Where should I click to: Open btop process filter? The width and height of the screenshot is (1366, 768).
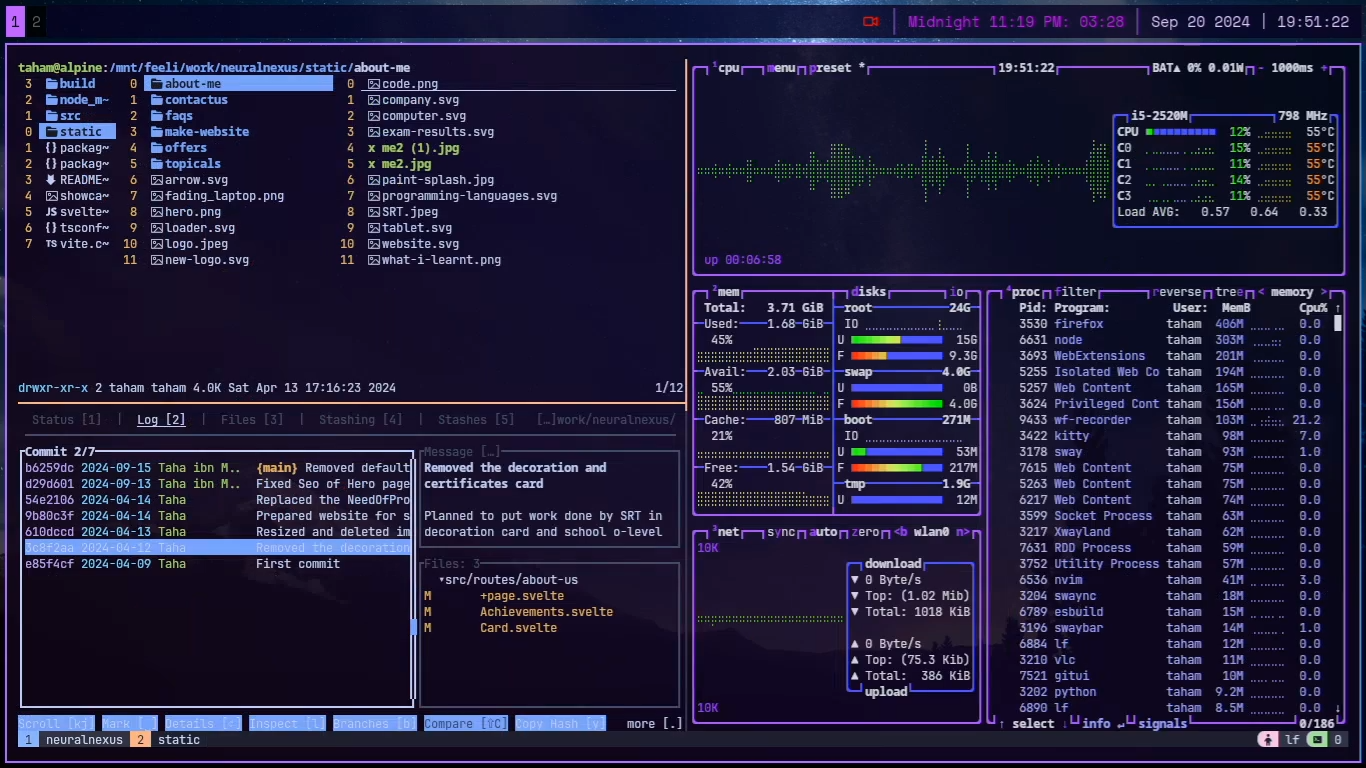pyautogui.click(x=1075, y=292)
